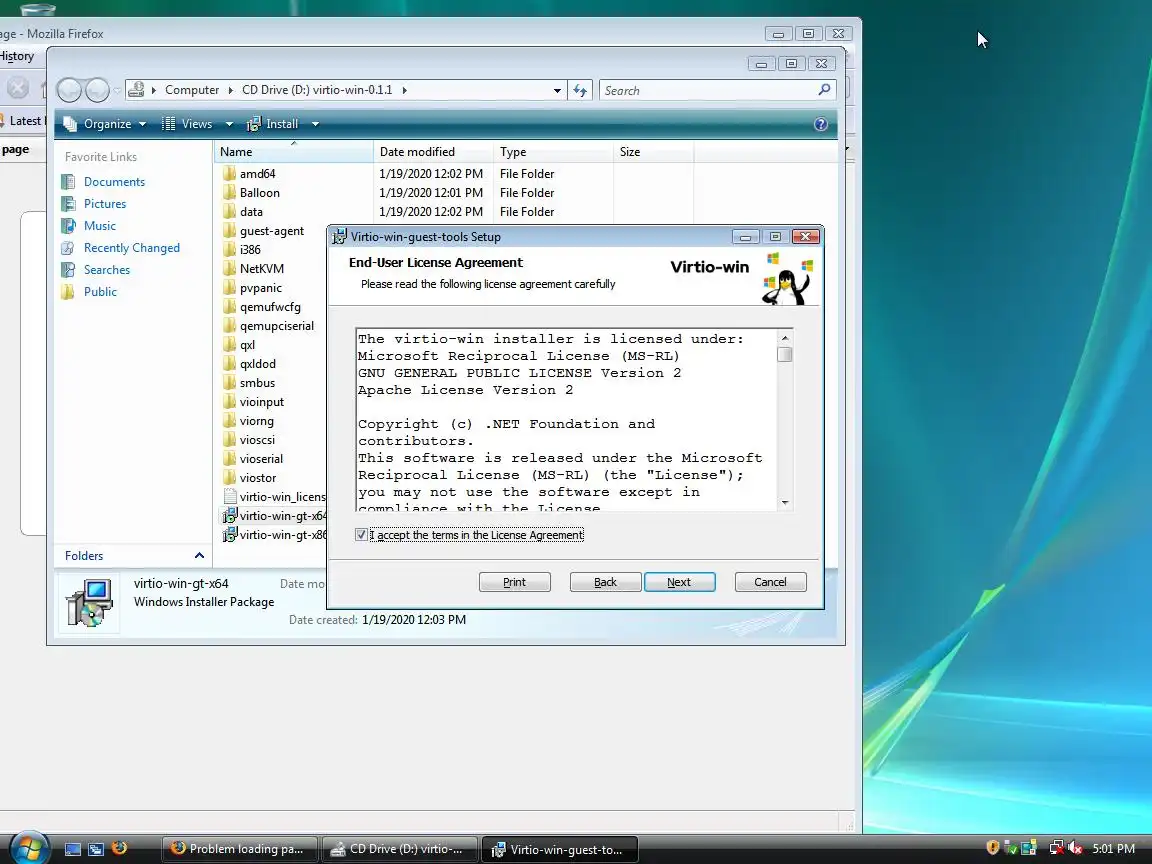The height and width of the screenshot is (864, 1152).
Task: Click license text scrollbar up arrow
Action: coord(785,338)
